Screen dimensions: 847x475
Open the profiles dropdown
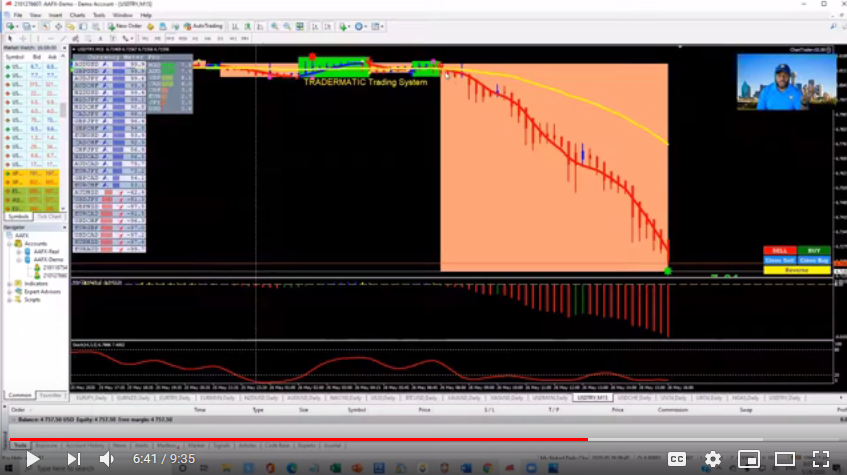(28, 26)
